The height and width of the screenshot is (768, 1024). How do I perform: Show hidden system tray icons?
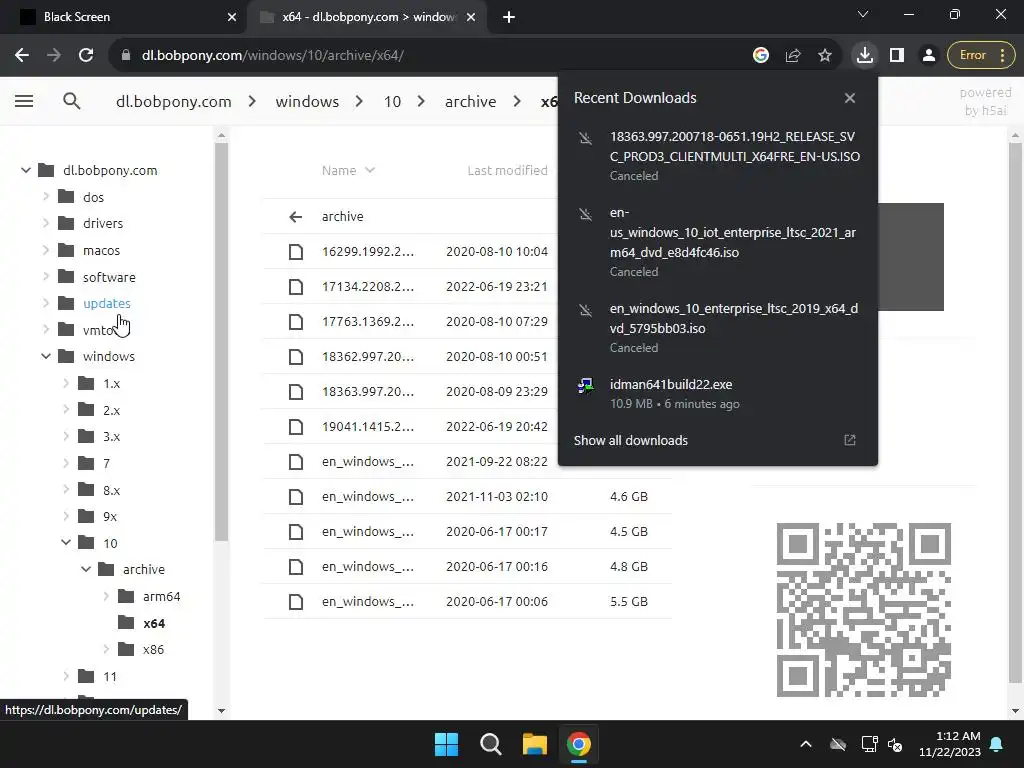point(806,744)
